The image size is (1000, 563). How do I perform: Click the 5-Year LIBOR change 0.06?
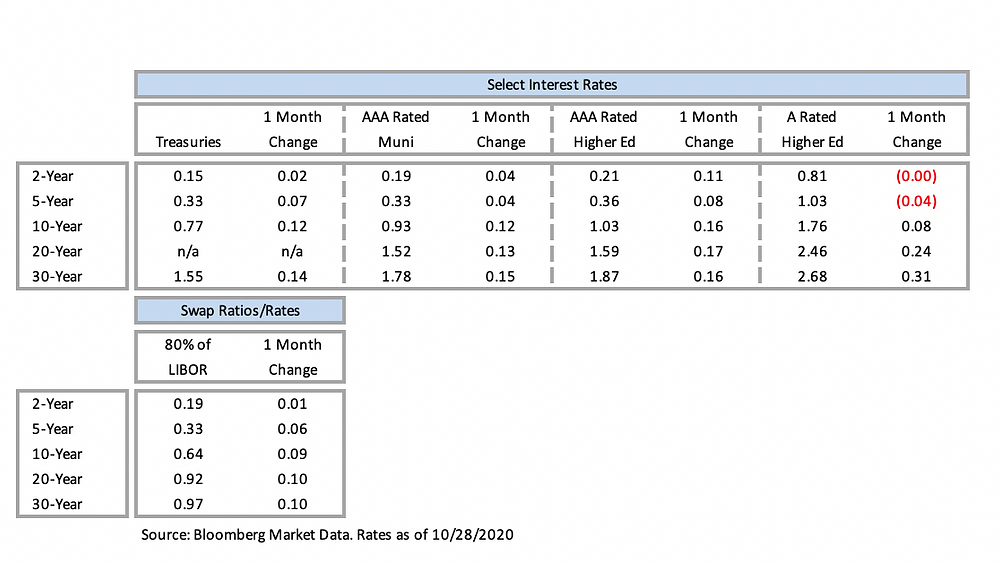point(292,429)
